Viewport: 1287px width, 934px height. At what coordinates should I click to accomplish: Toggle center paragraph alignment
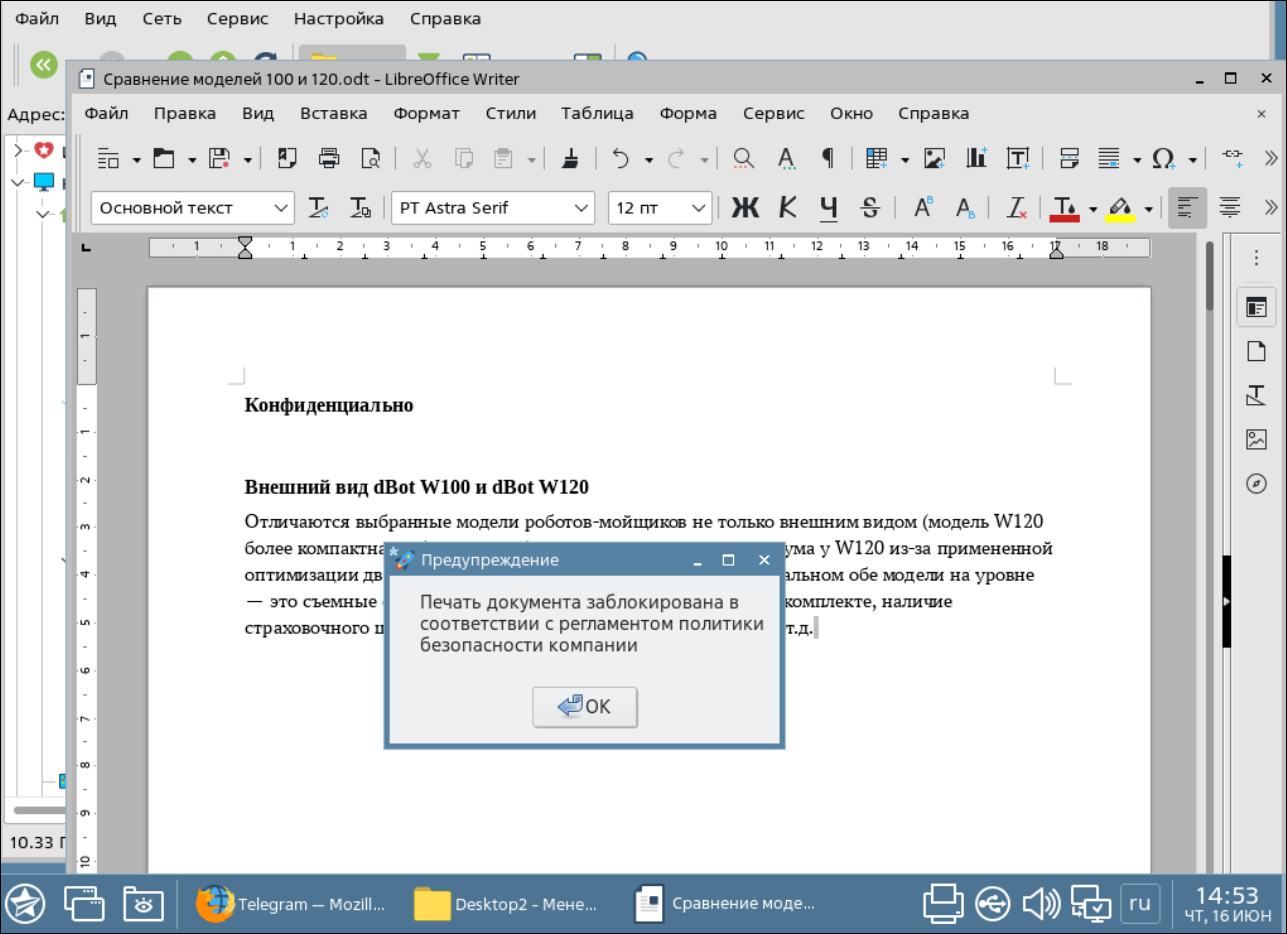coord(1230,207)
